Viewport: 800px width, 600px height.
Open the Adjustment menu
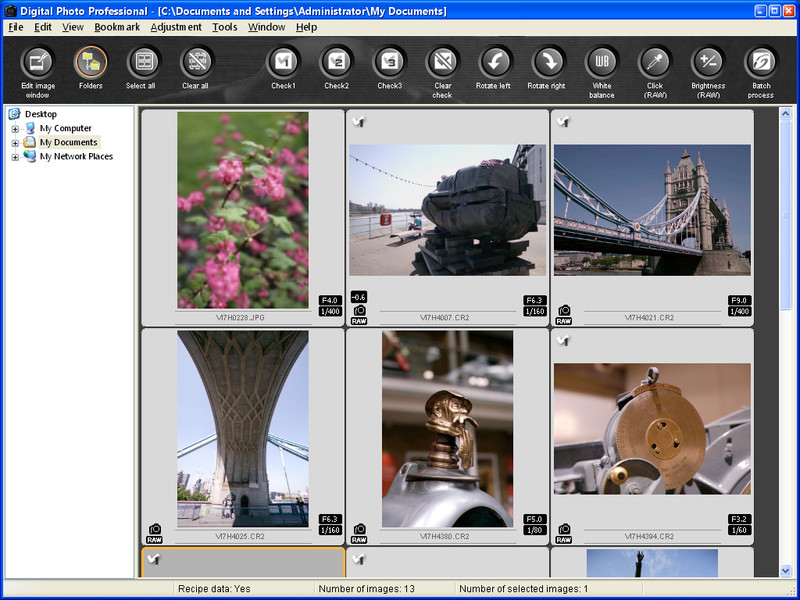(x=176, y=27)
